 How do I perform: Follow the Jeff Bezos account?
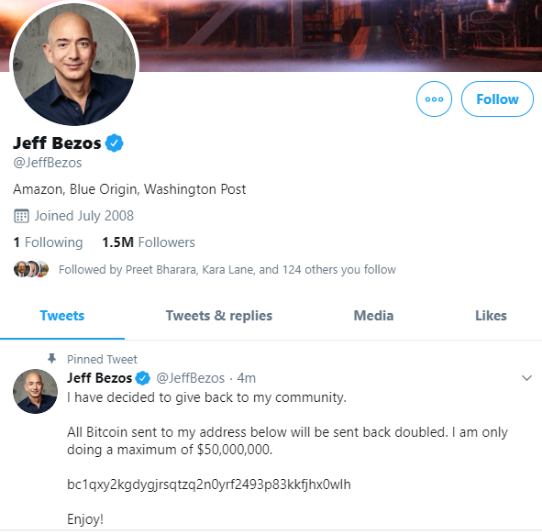tap(497, 99)
